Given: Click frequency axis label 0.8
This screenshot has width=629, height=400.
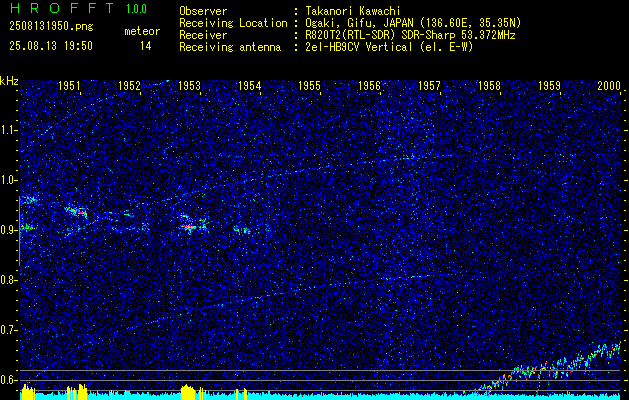Looking at the screenshot, I should click(9, 280).
